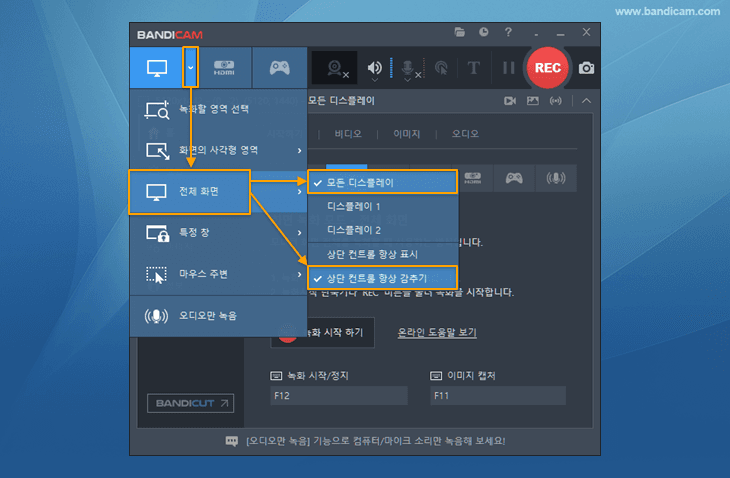Select the screen recording mode monitor icon
This screenshot has width=730, height=478.
point(157,68)
